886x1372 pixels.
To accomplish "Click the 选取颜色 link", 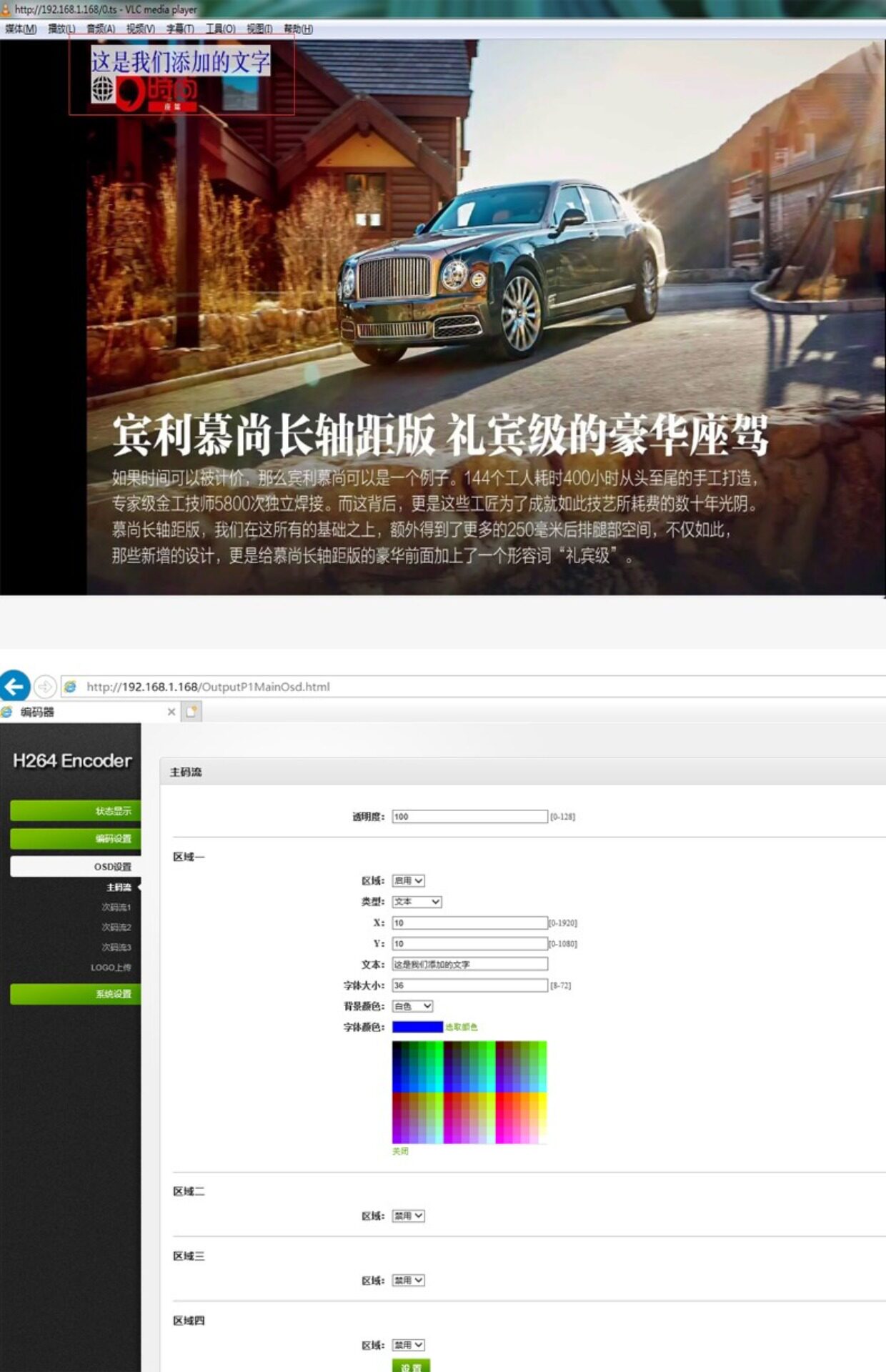I will [462, 1027].
